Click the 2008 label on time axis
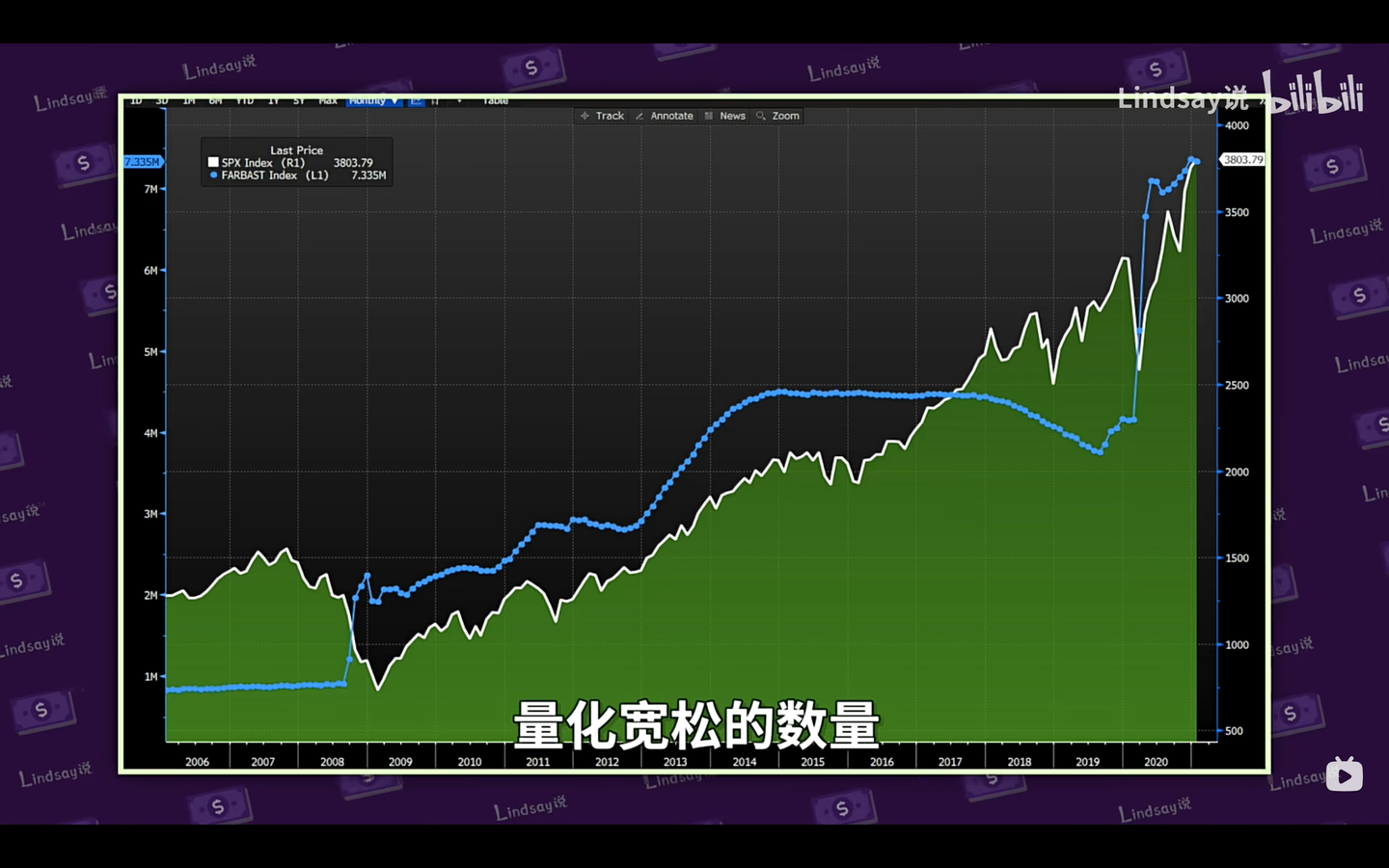Screen dimensions: 1389x868 point(332,762)
